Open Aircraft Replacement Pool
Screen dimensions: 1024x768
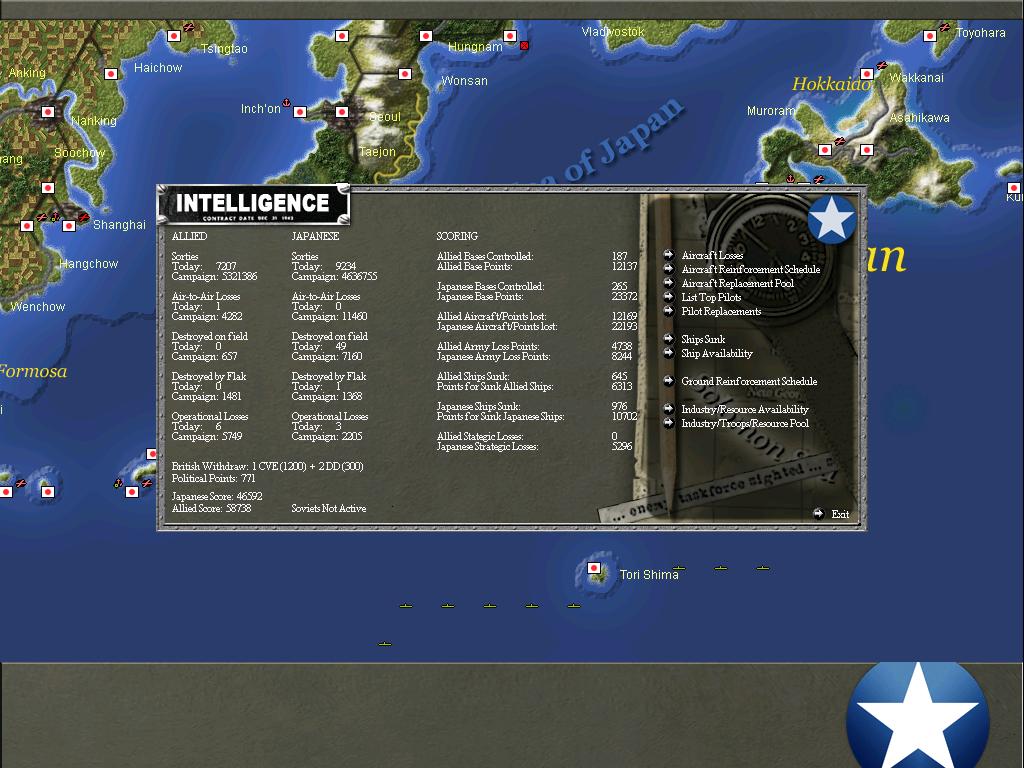coord(737,283)
